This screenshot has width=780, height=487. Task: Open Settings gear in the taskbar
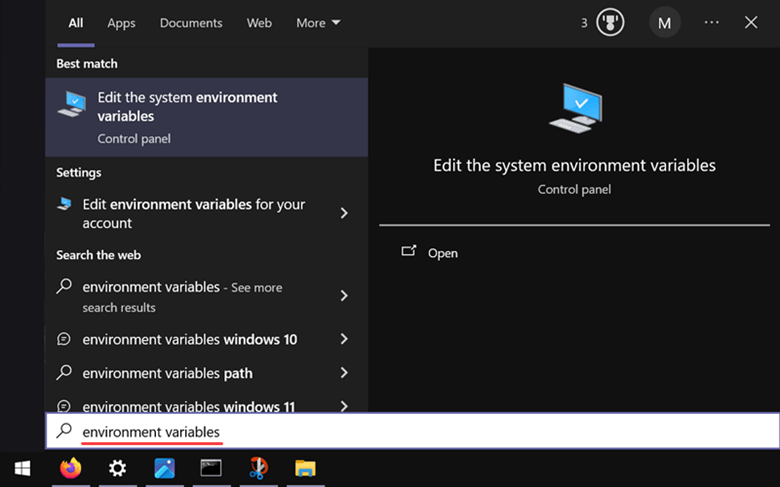point(117,468)
